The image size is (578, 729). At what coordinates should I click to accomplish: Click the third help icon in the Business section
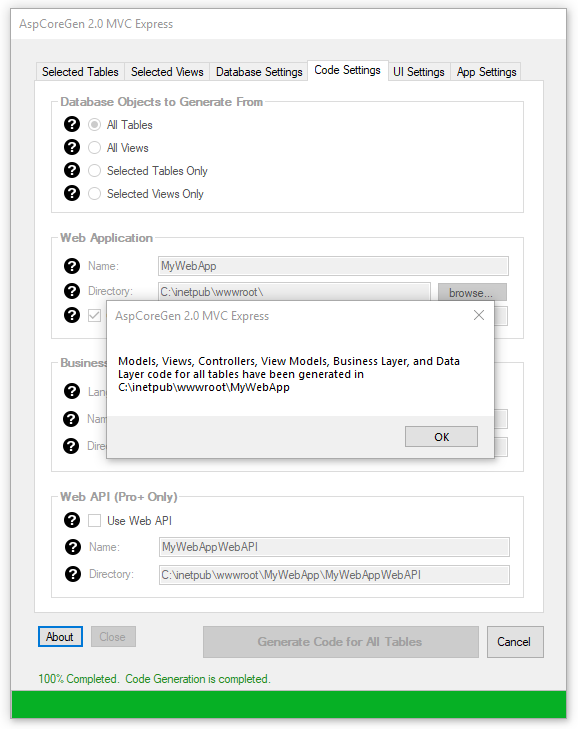pyautogui.click(x=71, y=446)
